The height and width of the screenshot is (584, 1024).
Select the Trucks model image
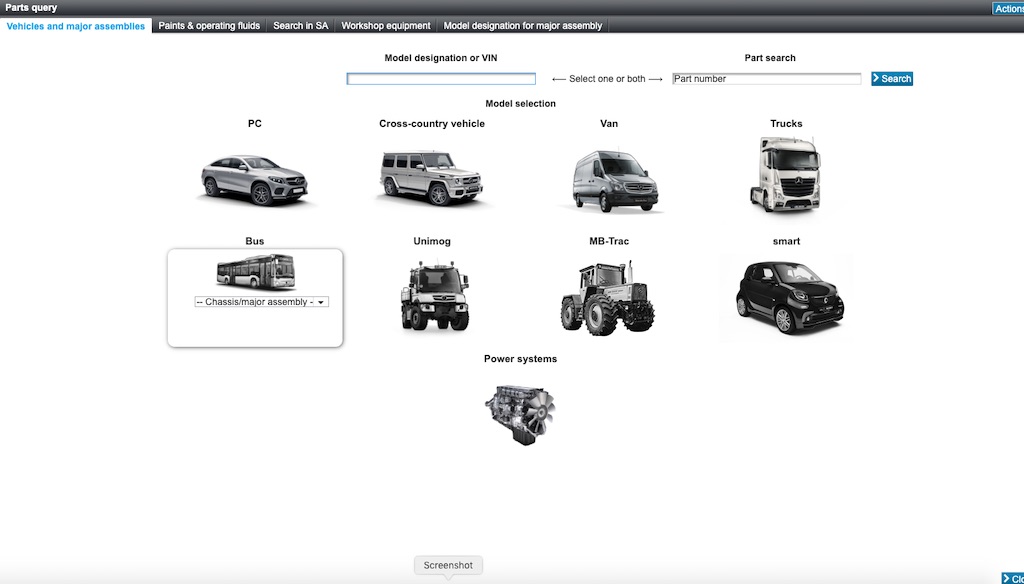[786, 174]
